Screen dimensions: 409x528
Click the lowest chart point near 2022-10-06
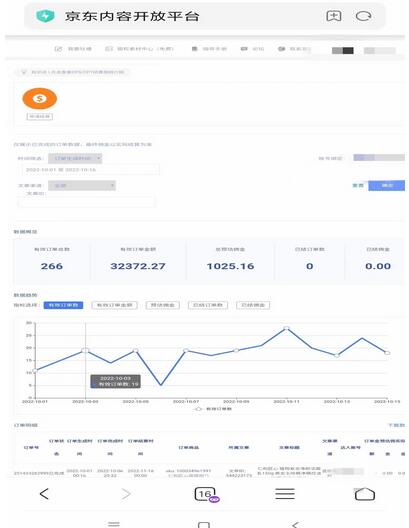click(x=161, y=385)
